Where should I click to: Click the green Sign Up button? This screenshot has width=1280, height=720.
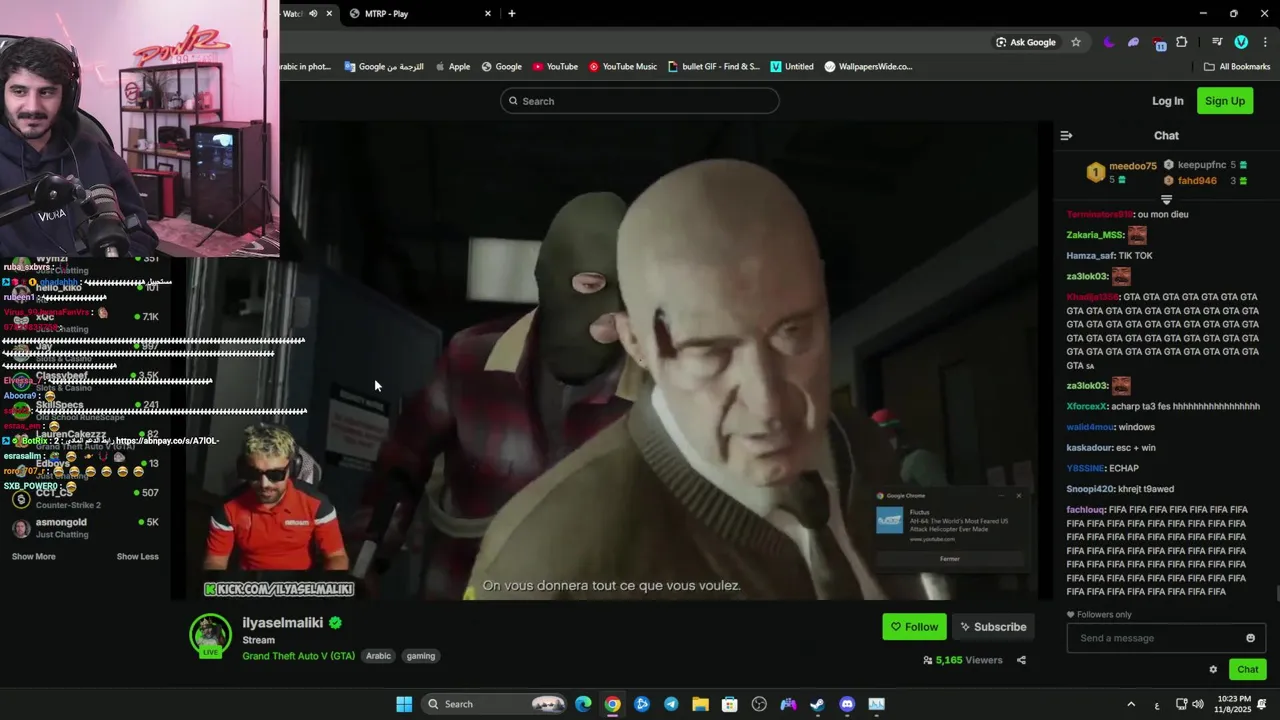click(x=1225, y=101)
